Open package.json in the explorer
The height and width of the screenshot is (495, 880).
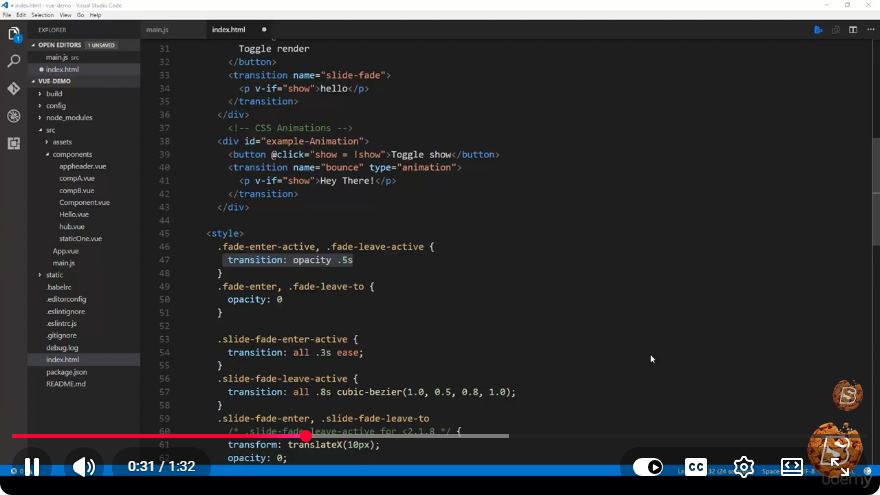(x=66, y=372)
